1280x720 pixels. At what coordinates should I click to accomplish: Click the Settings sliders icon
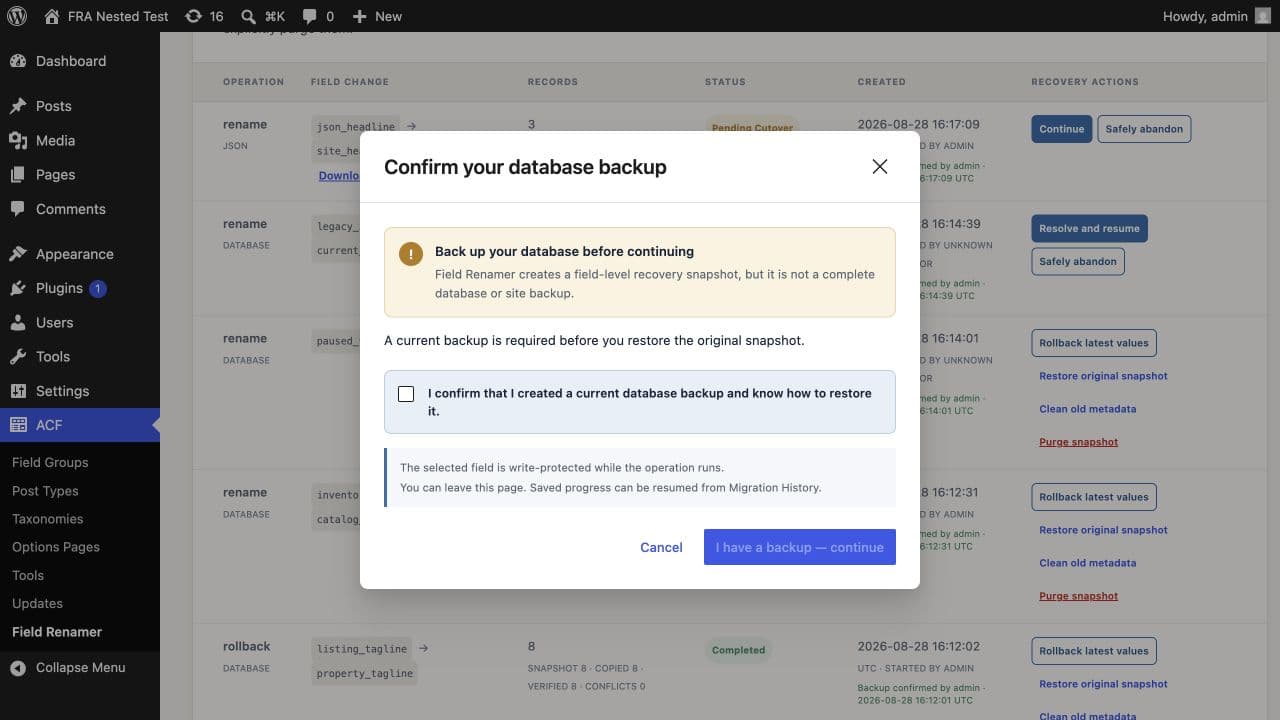point(18,391)
